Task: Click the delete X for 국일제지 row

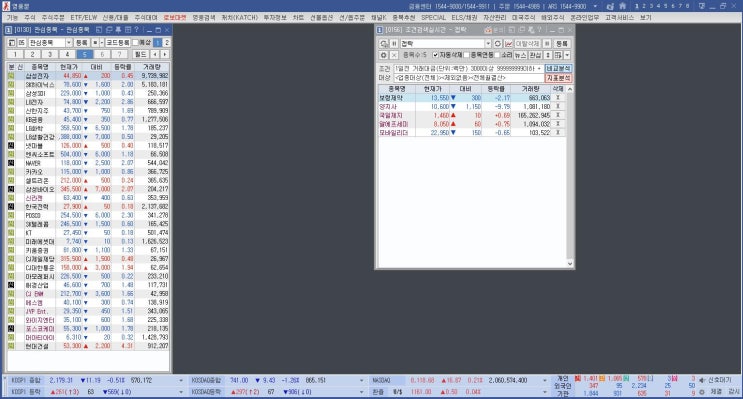Action: click(x=558, y=115)
